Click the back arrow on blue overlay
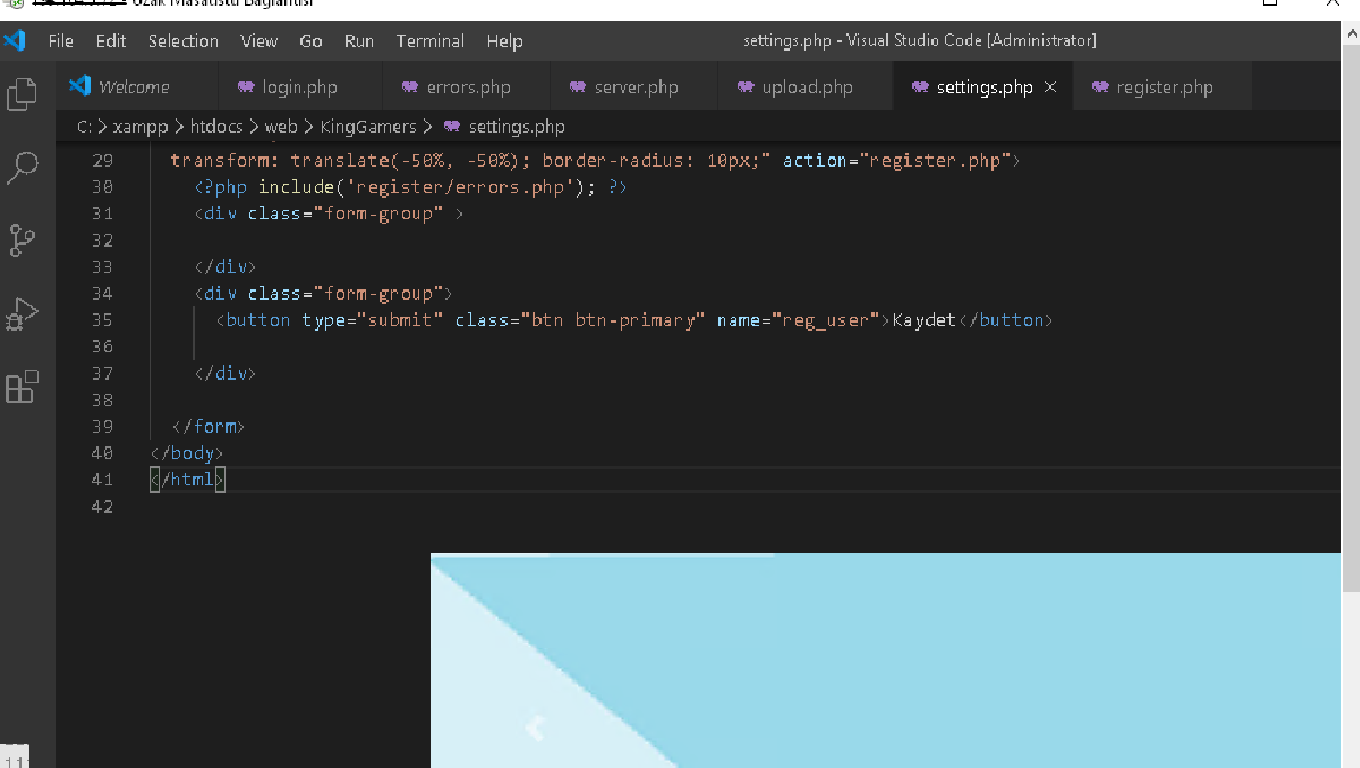Screen dimensions: 1360x768 point(535,727)
